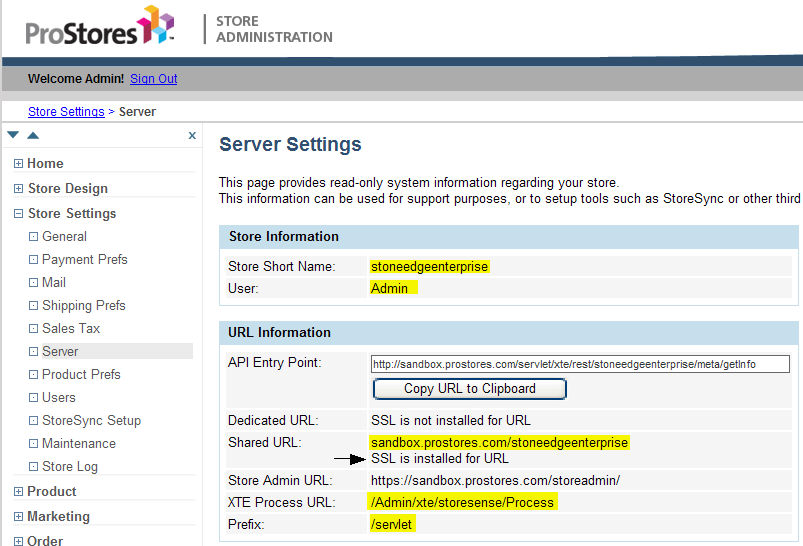Click the API Entry Point URL field
The width and height of the screenshot is (803, 546).
point(580,364)
